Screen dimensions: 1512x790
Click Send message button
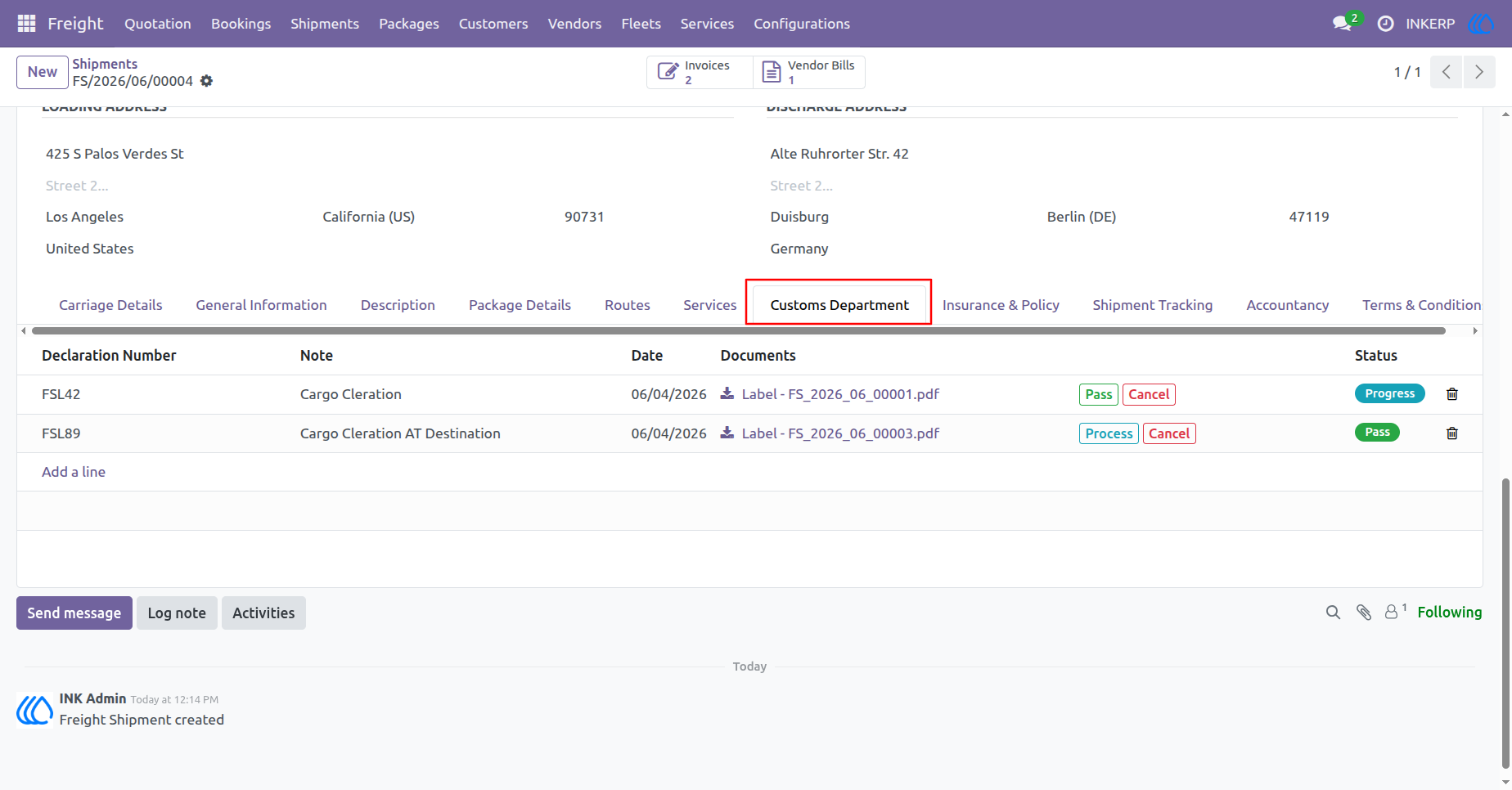point(74,613)
